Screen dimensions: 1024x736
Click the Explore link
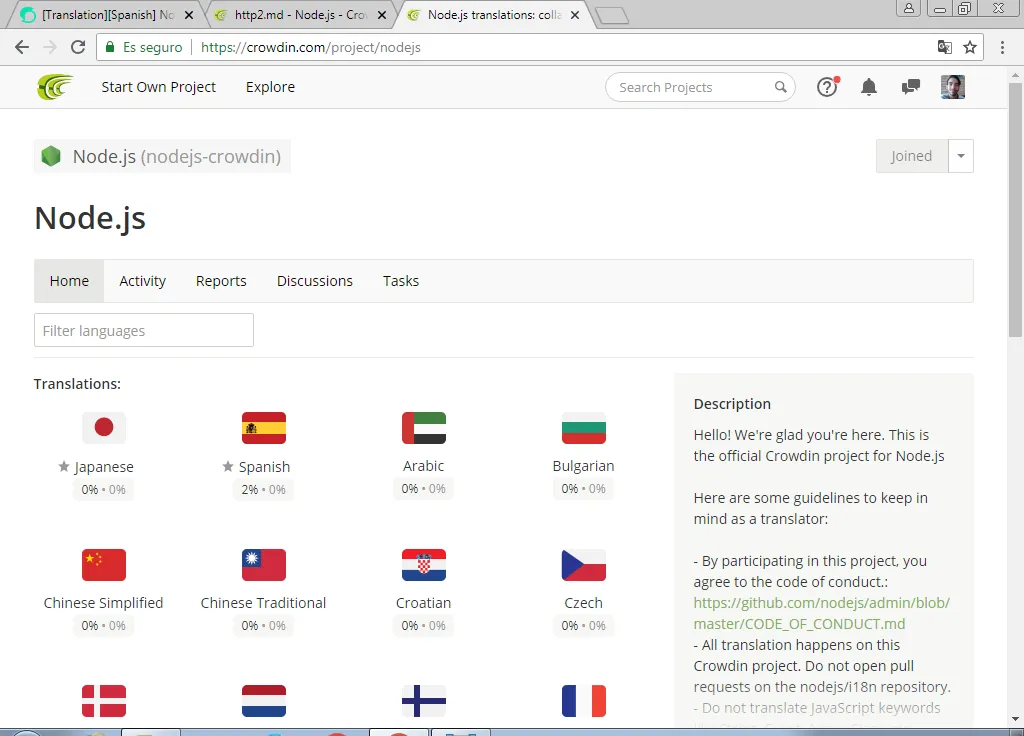[x=270, y=87]
